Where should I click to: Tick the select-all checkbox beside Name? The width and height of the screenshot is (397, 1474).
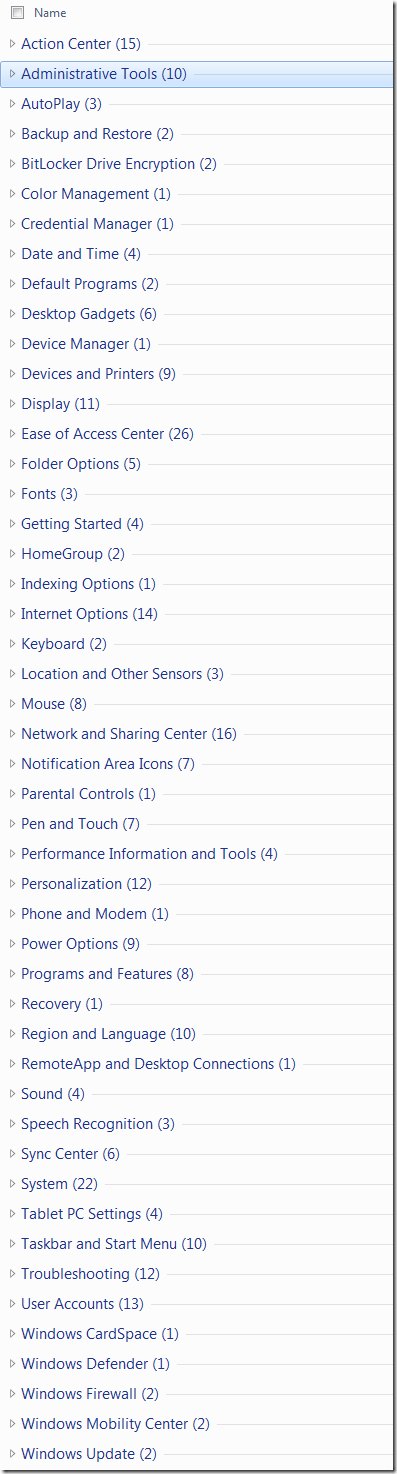(17, 13)
